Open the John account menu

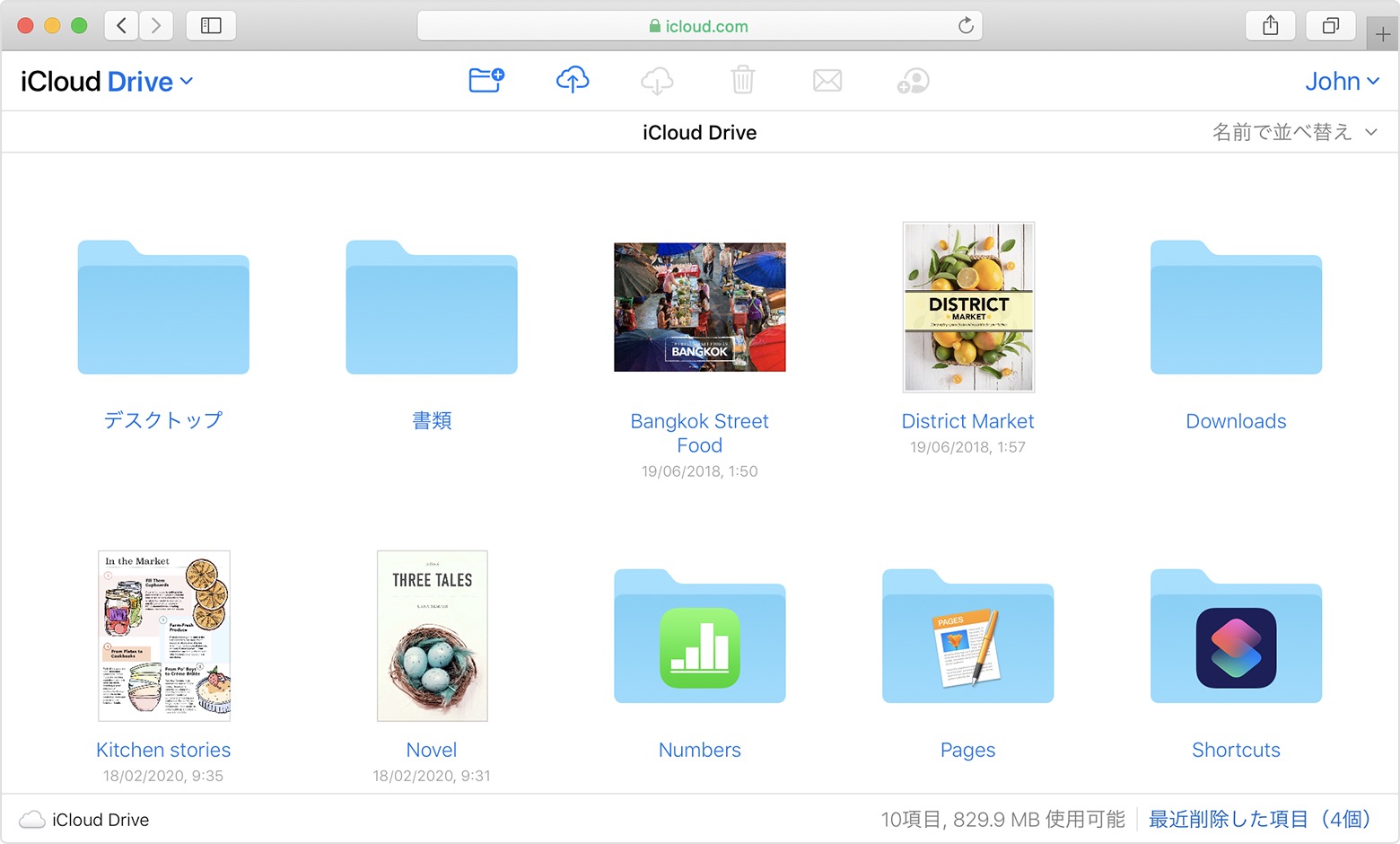pos(1342,82)
